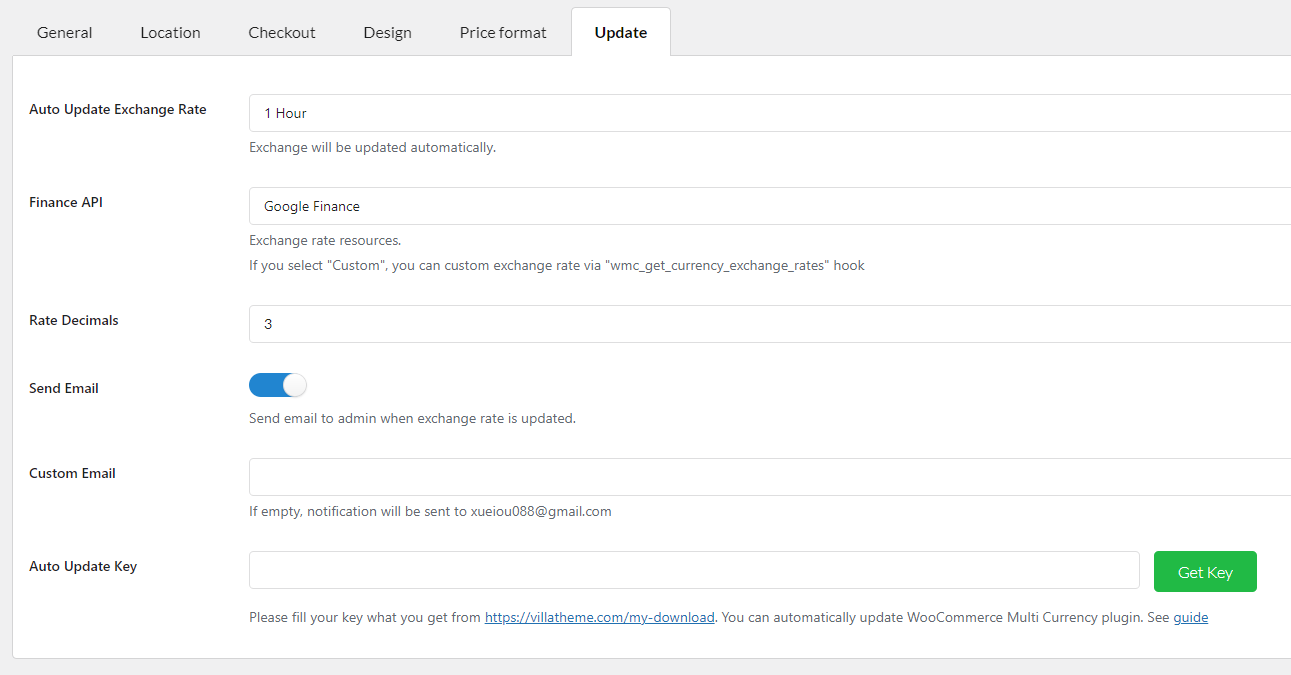Follow the guide link

point(1190,618)
